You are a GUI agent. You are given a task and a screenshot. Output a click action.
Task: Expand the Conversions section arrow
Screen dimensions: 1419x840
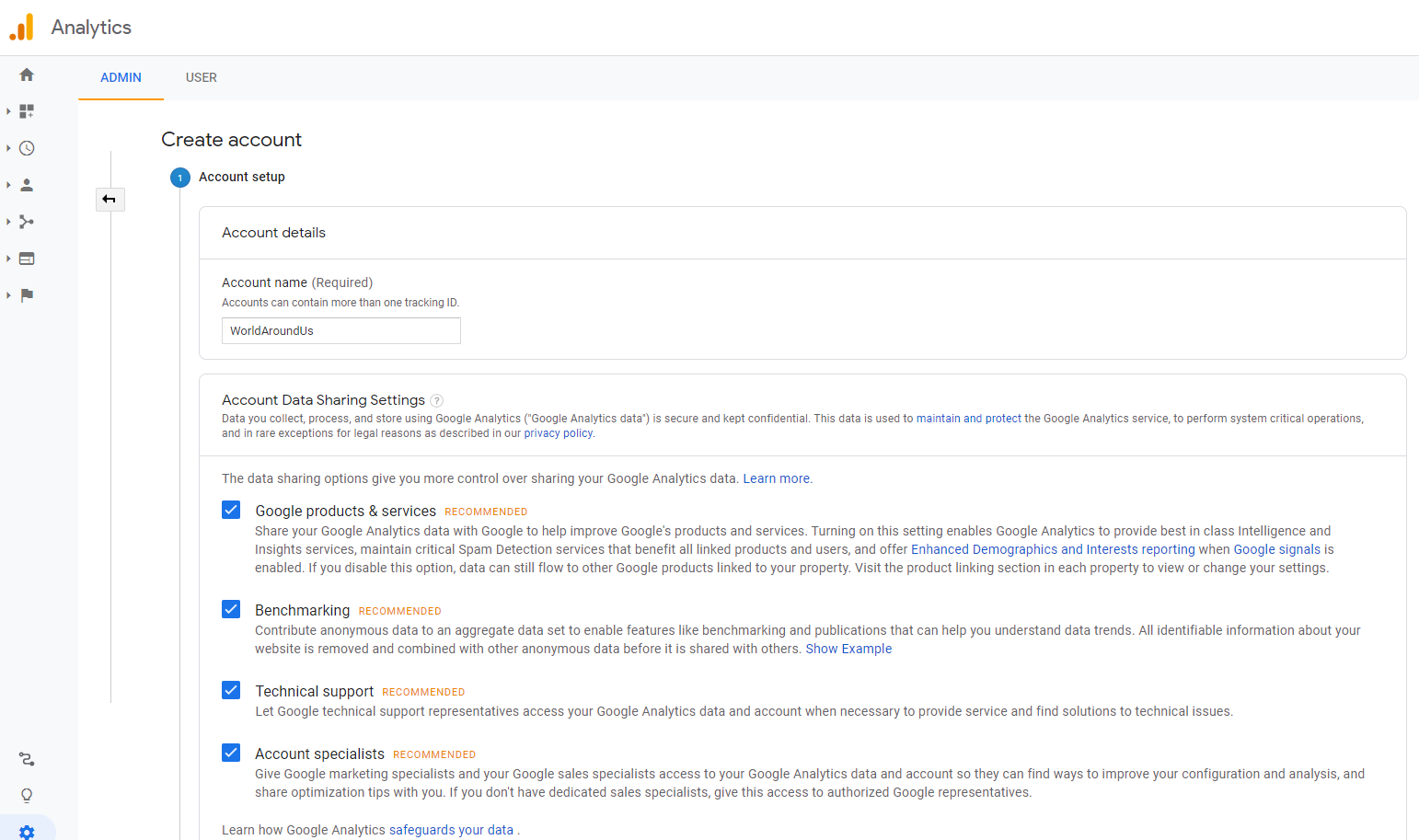pos(8,295)
